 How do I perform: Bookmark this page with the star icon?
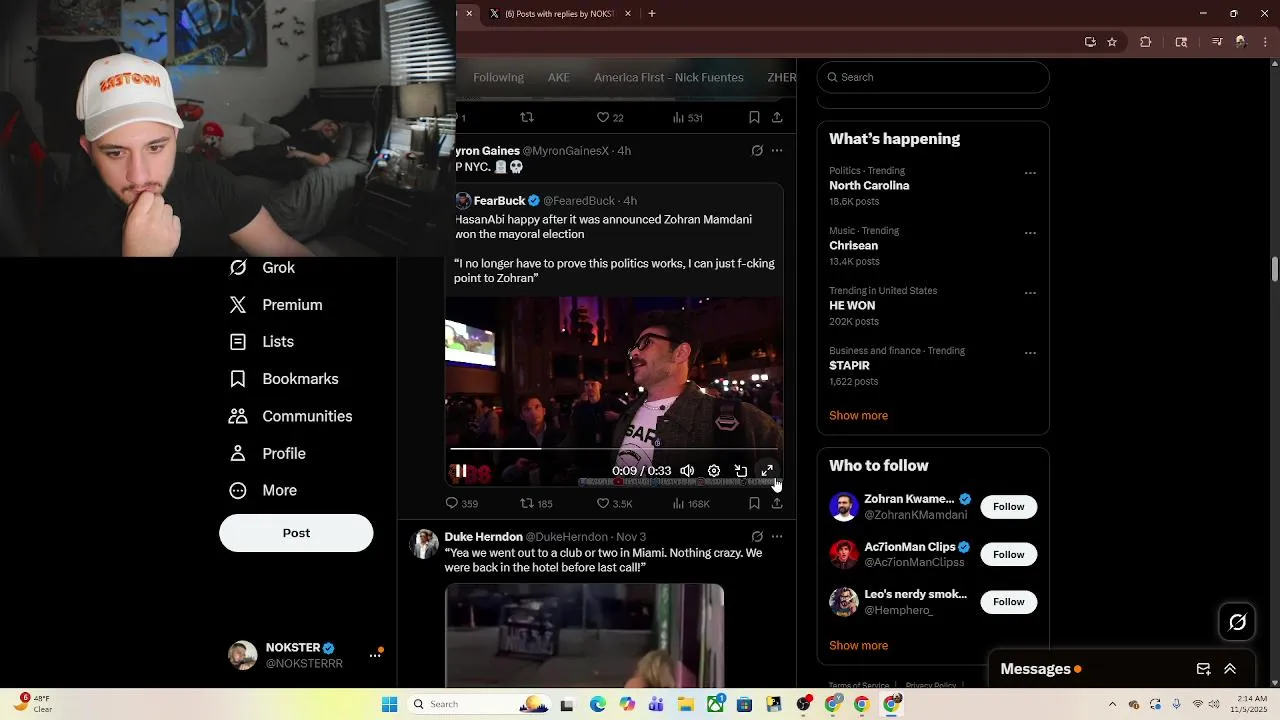tap(1112, 42)
